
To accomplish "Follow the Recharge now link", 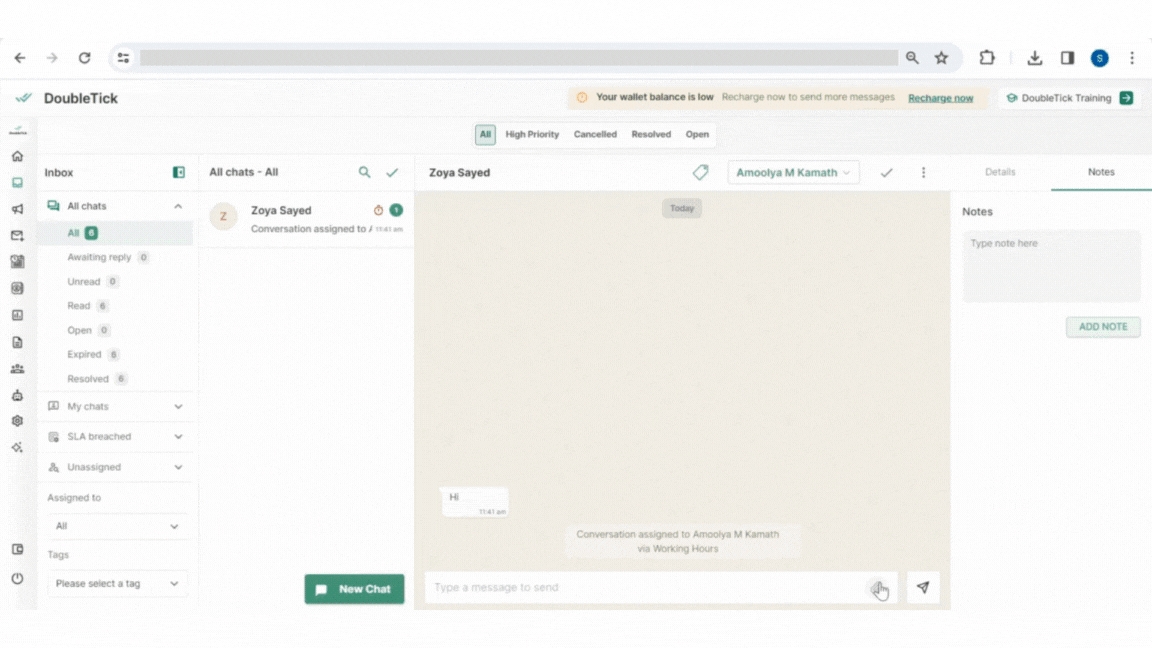I will pos(940,98).
